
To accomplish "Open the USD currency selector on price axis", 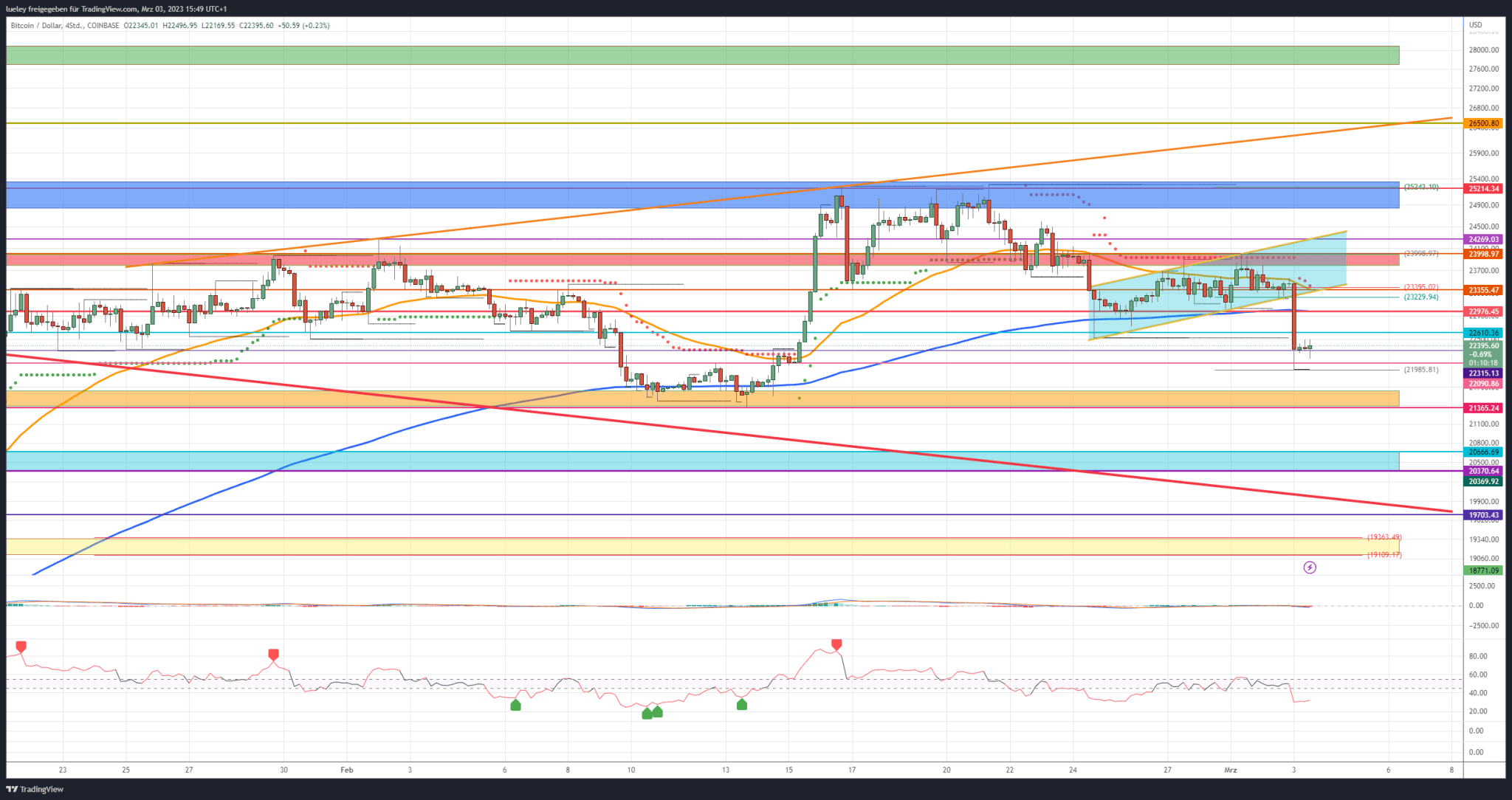I will point(1475,25).
